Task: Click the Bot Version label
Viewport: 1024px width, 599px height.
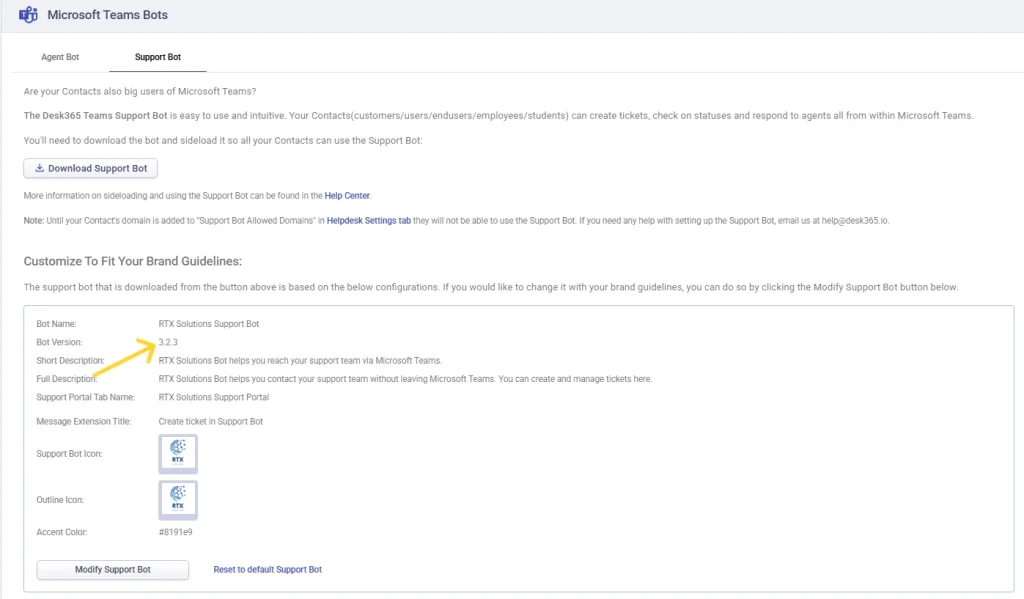Action: [x=59, y=342]
